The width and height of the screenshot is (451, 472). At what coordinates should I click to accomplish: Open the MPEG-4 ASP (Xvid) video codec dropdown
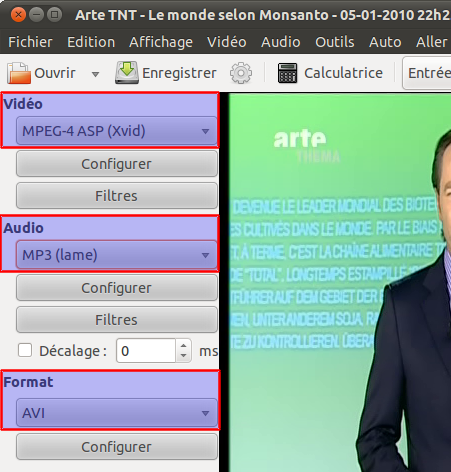pos(117,131)
